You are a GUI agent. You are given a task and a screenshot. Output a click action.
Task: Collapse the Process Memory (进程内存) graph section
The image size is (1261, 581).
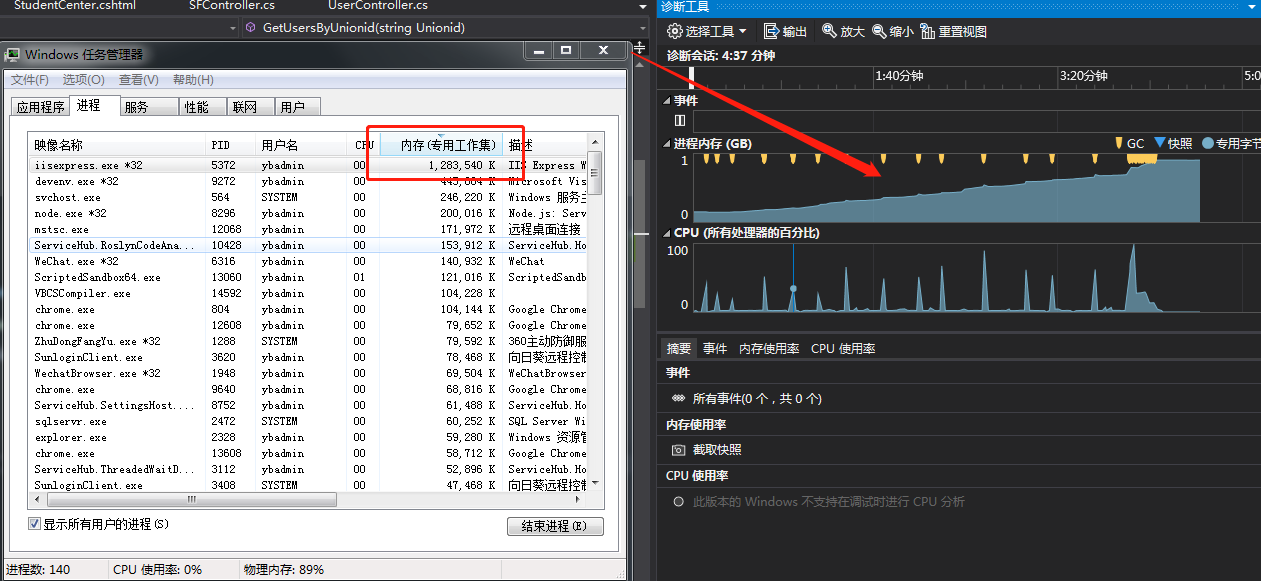[667, 144]
